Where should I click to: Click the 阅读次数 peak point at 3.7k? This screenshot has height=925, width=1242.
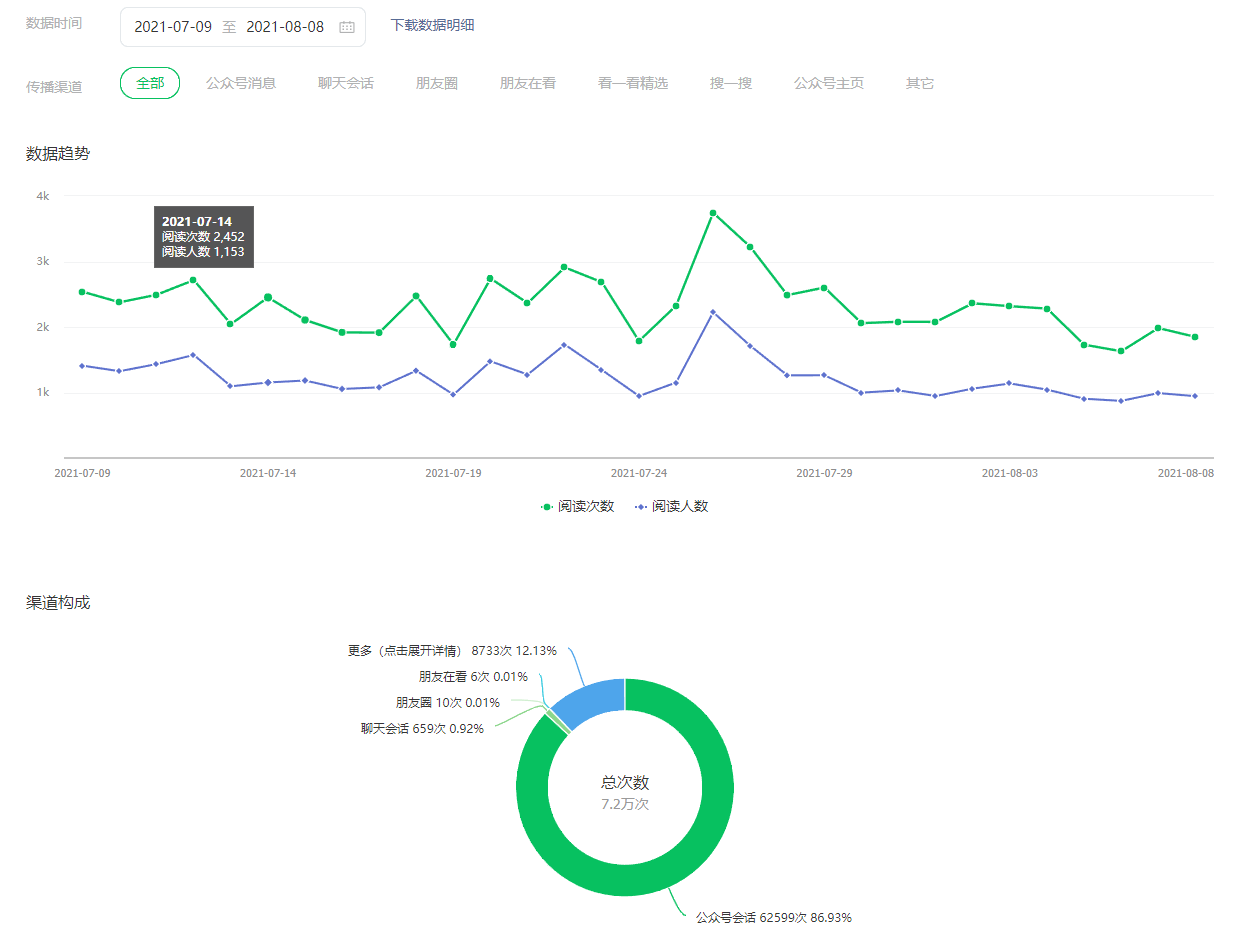point(713,213)
